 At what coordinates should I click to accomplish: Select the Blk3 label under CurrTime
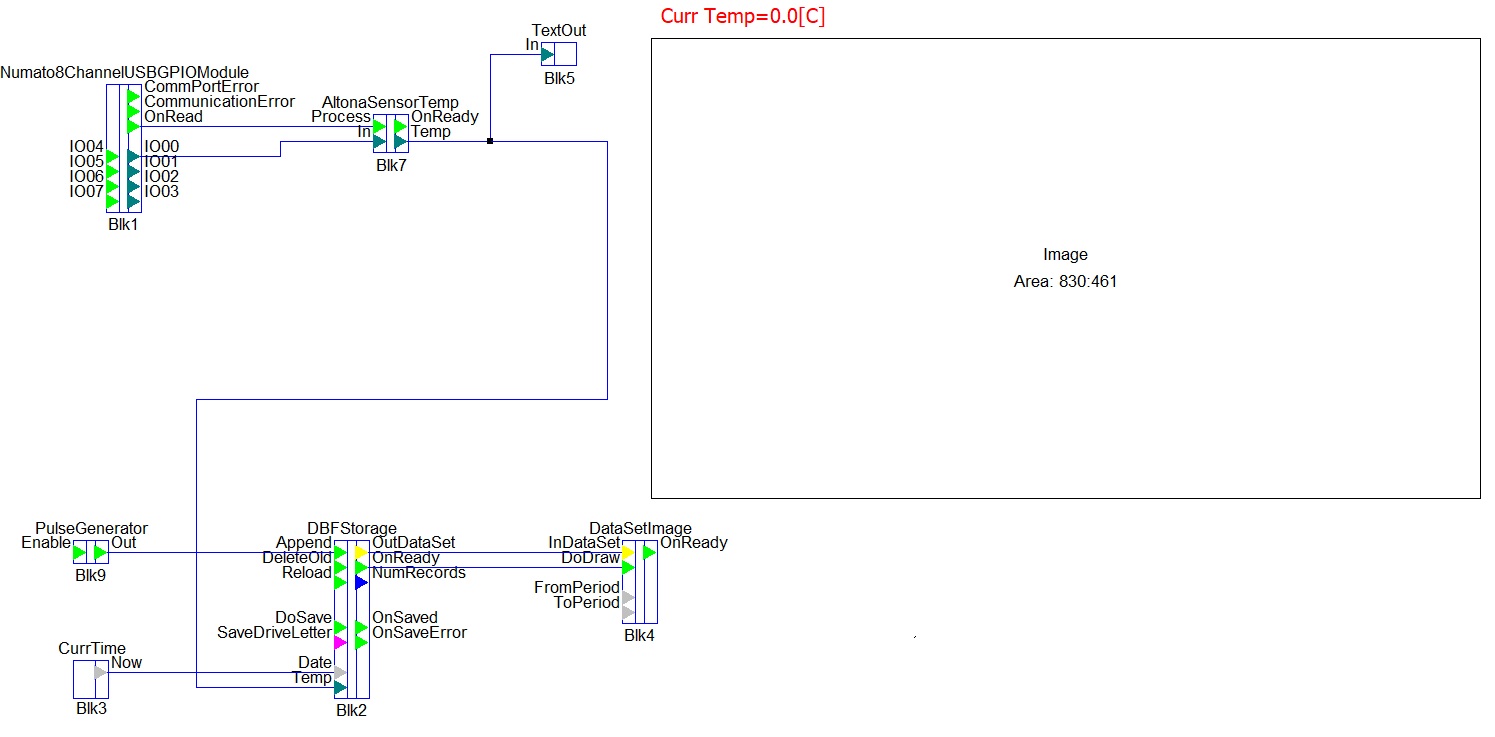click(x=90, y=709)
